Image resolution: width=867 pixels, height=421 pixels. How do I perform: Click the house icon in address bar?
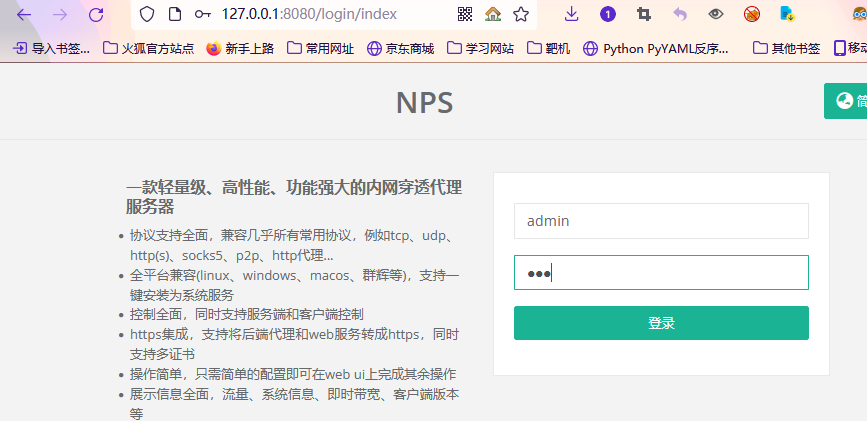click(493, 14)
